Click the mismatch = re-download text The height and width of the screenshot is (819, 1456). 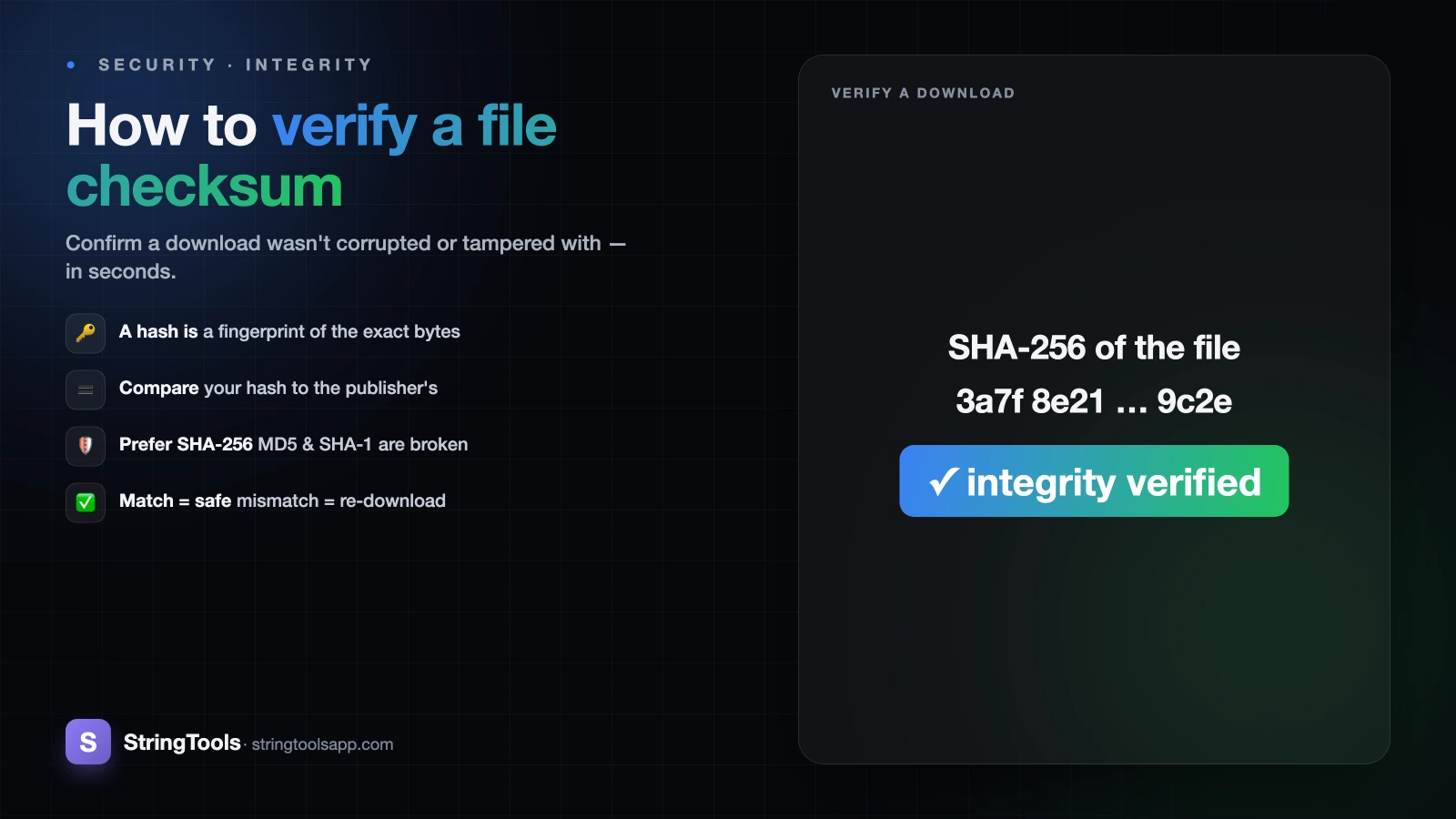pyautogui.click(x=341, y=500)
